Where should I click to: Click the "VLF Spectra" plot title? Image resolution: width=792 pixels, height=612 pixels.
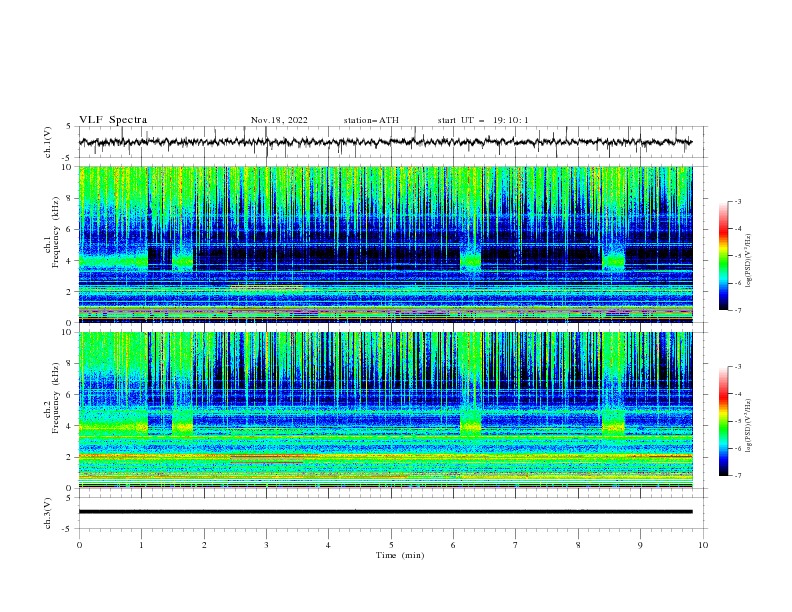(x=113, y=120)
